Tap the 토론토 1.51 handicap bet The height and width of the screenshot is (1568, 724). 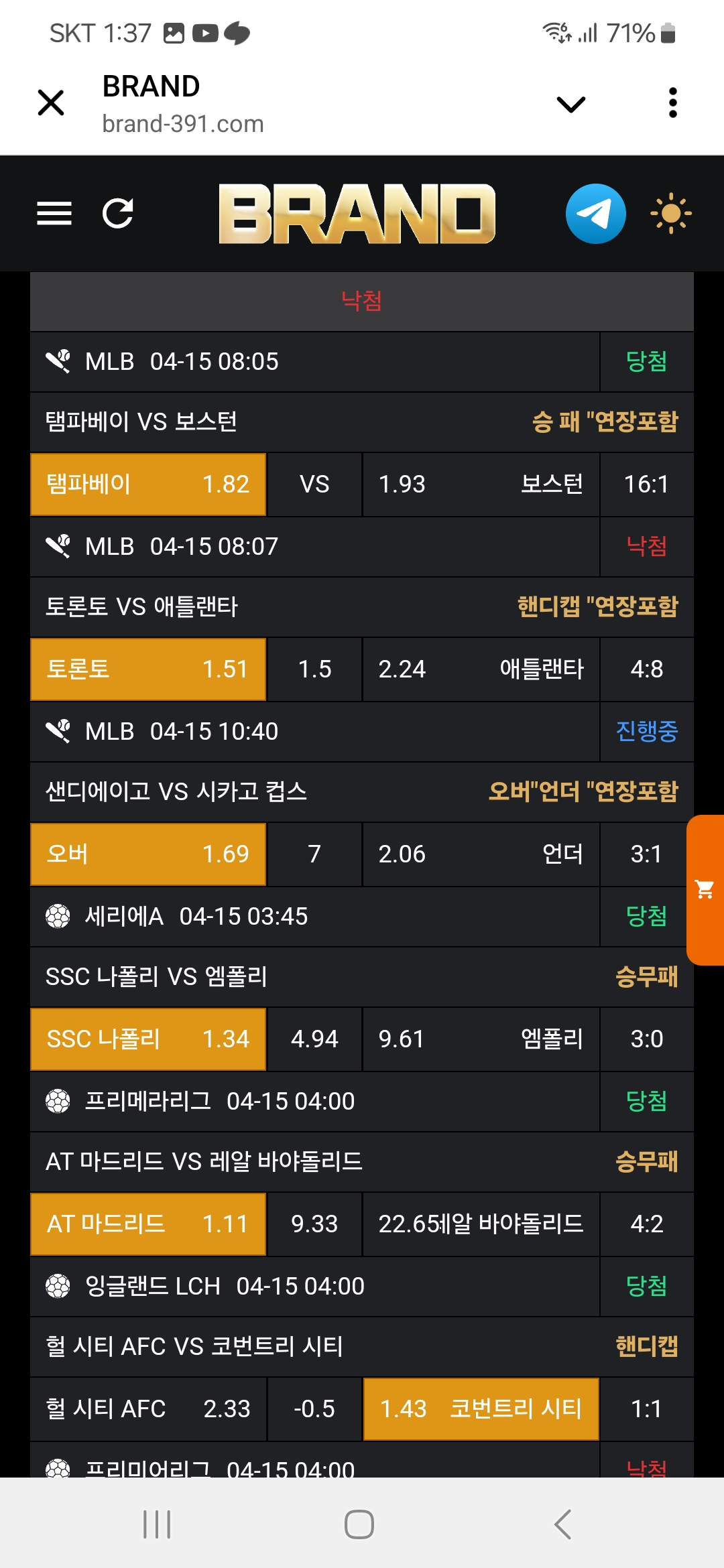coord(148,669)
